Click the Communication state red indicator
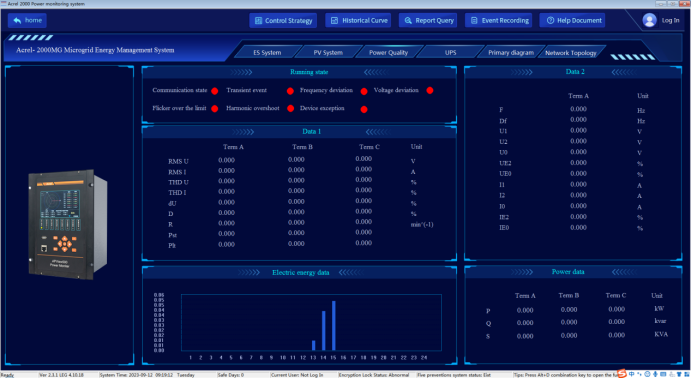692x378 pixels. pyautogui.click(x=214, y=91)
